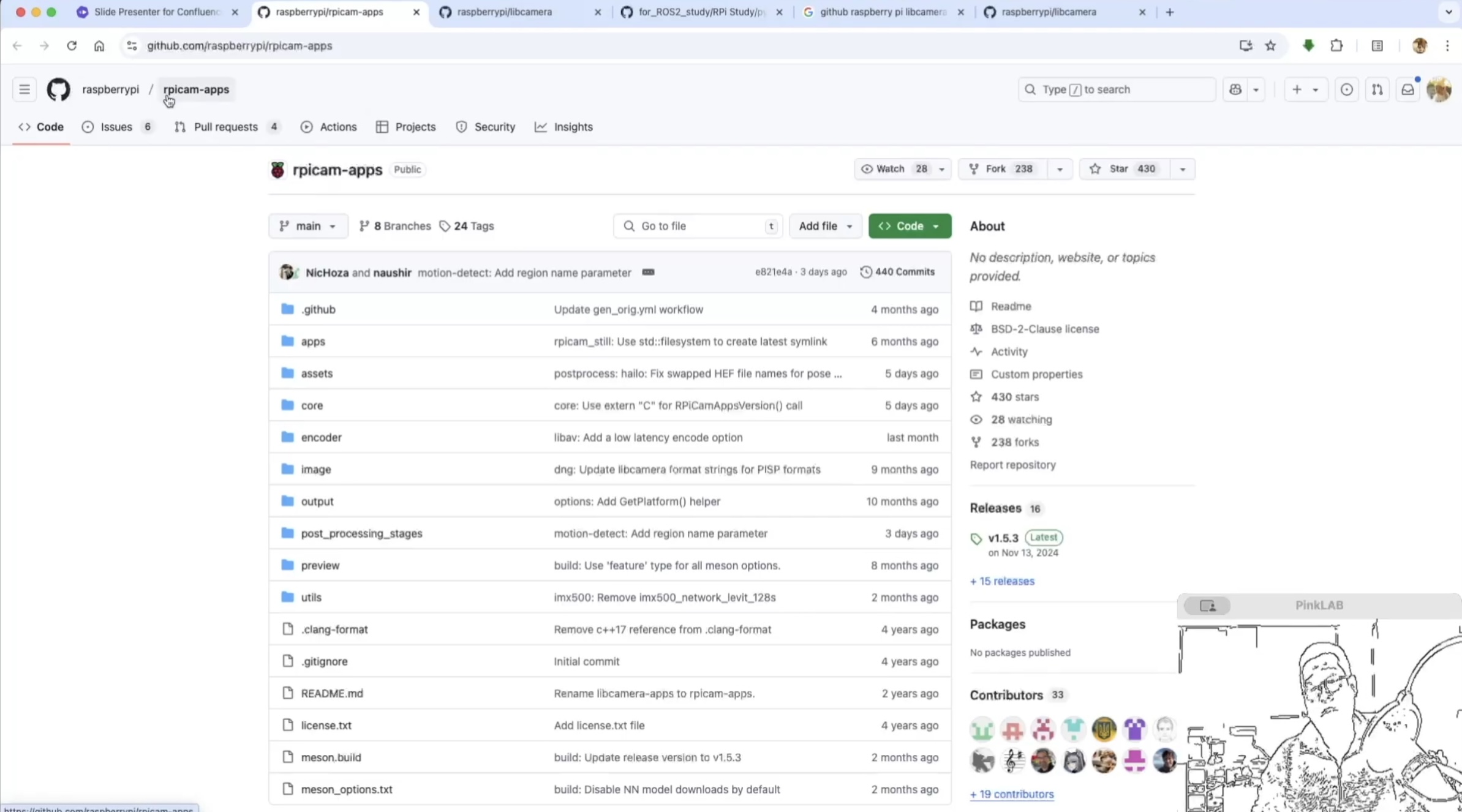The height and width of the screenshot is (812, 1462).
Task: Switch to the Issues tab
Action: pos(116,127)
